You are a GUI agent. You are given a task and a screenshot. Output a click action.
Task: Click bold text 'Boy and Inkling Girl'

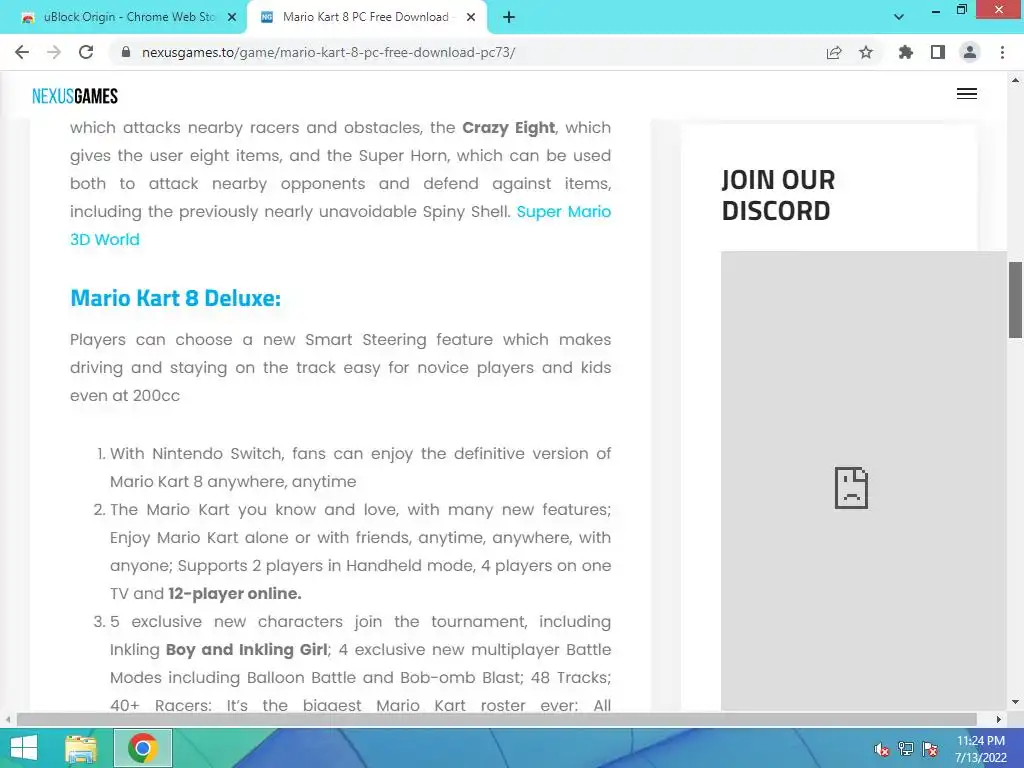click(246, 650)
